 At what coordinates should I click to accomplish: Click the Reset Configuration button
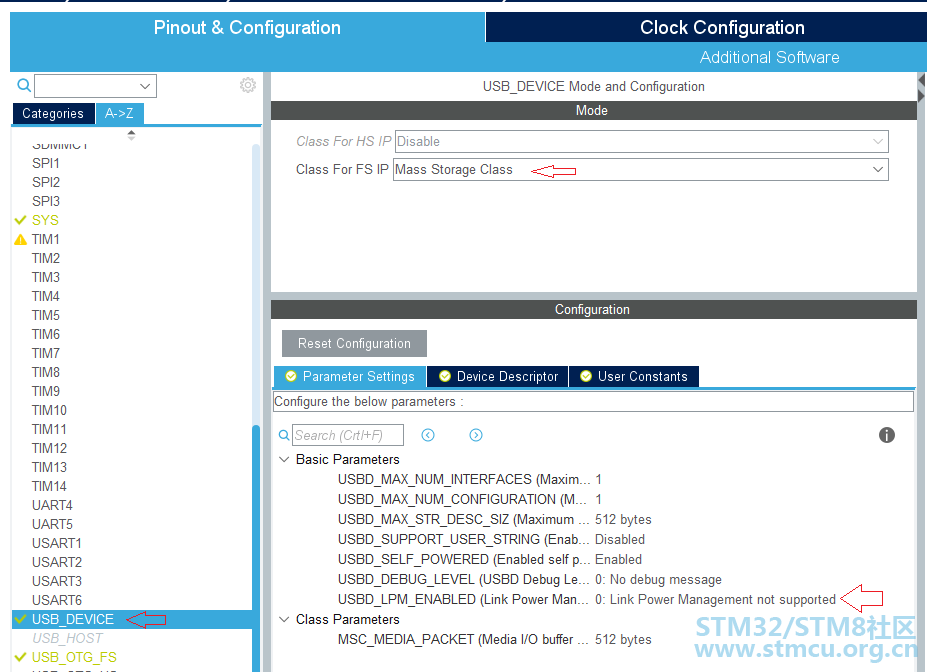coord(354,343)
